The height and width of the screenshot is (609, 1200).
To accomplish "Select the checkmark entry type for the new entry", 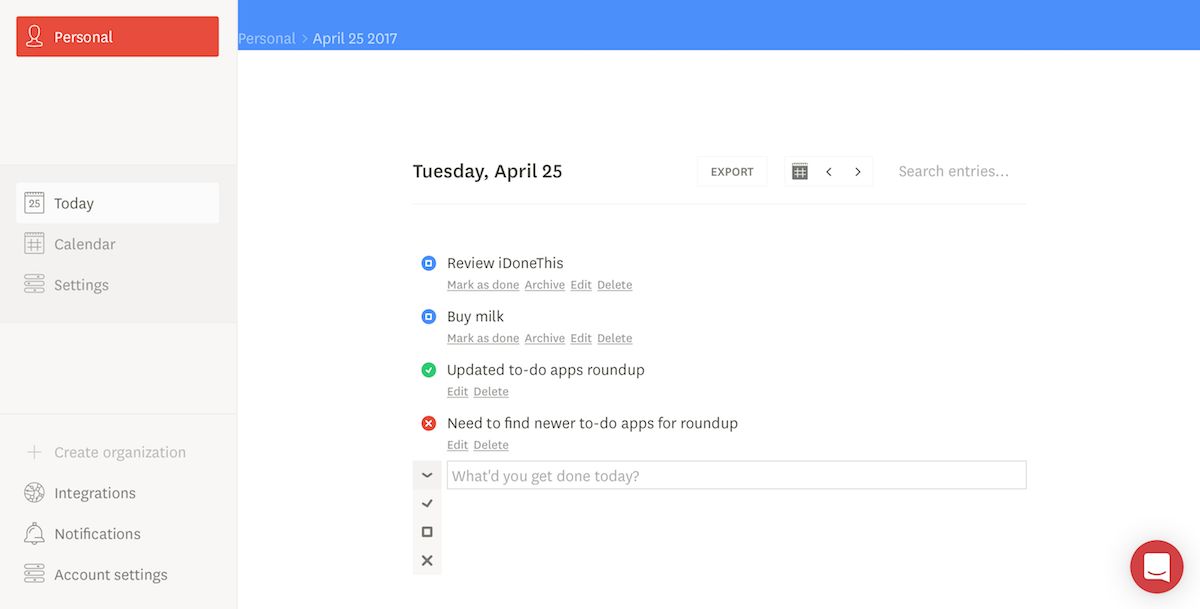I will coord(427,503).
